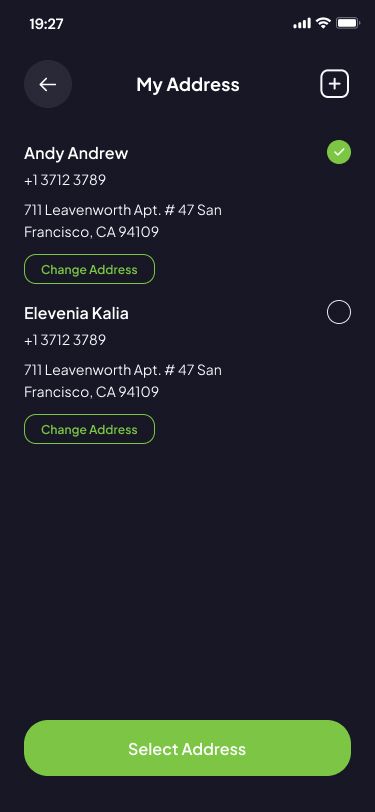Tap the battery indicator icon

348,23
